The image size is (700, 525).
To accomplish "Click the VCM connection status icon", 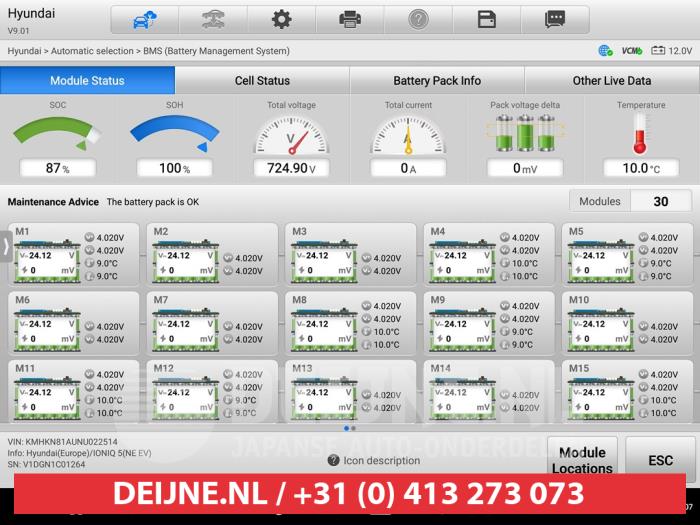I will [x=632, y=51].
